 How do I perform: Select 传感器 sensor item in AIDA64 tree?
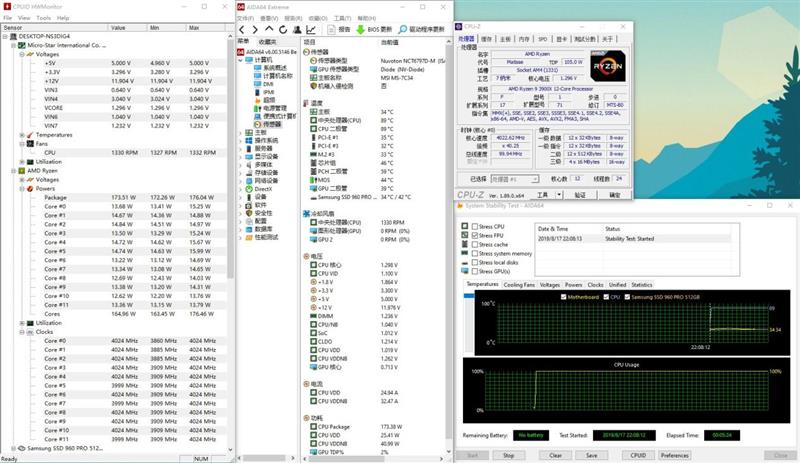(268, 124)
